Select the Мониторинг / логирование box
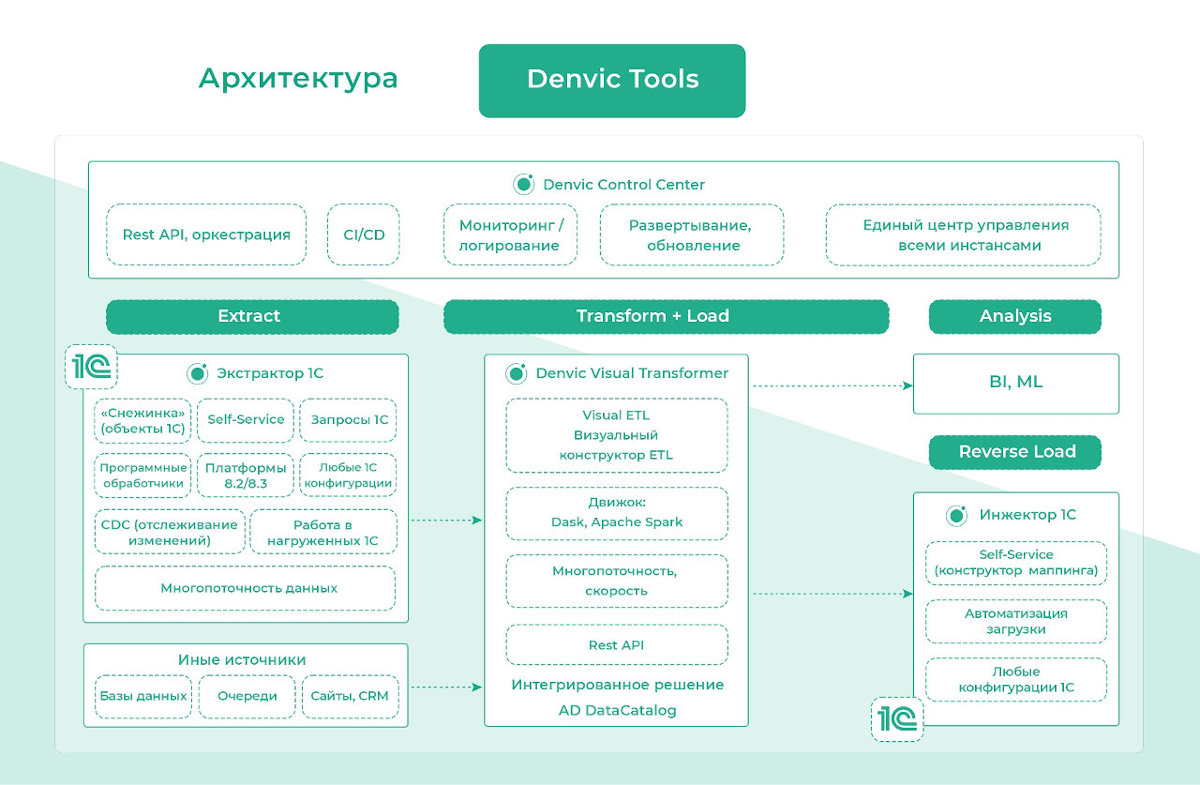 pyautogui.click(x=510, y=235)
